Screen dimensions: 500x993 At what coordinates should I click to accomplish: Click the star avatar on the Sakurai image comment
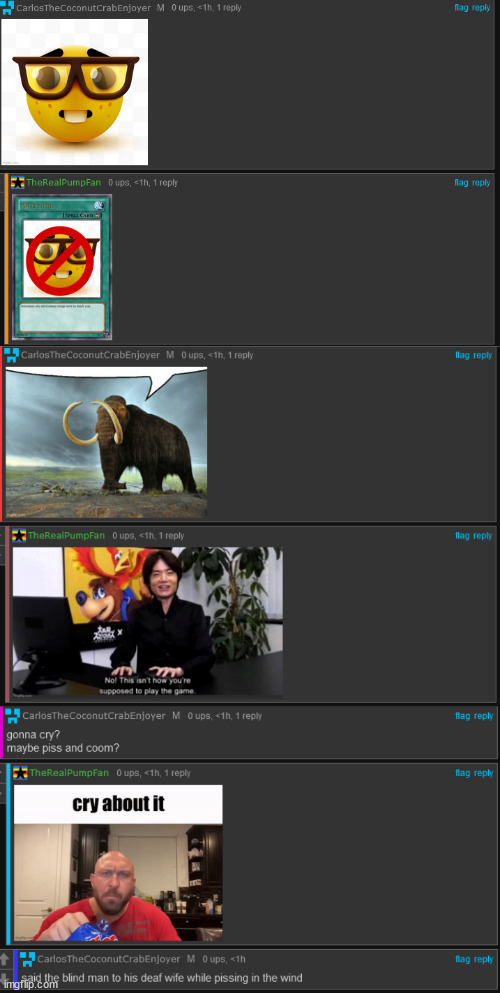click(19, 536)
